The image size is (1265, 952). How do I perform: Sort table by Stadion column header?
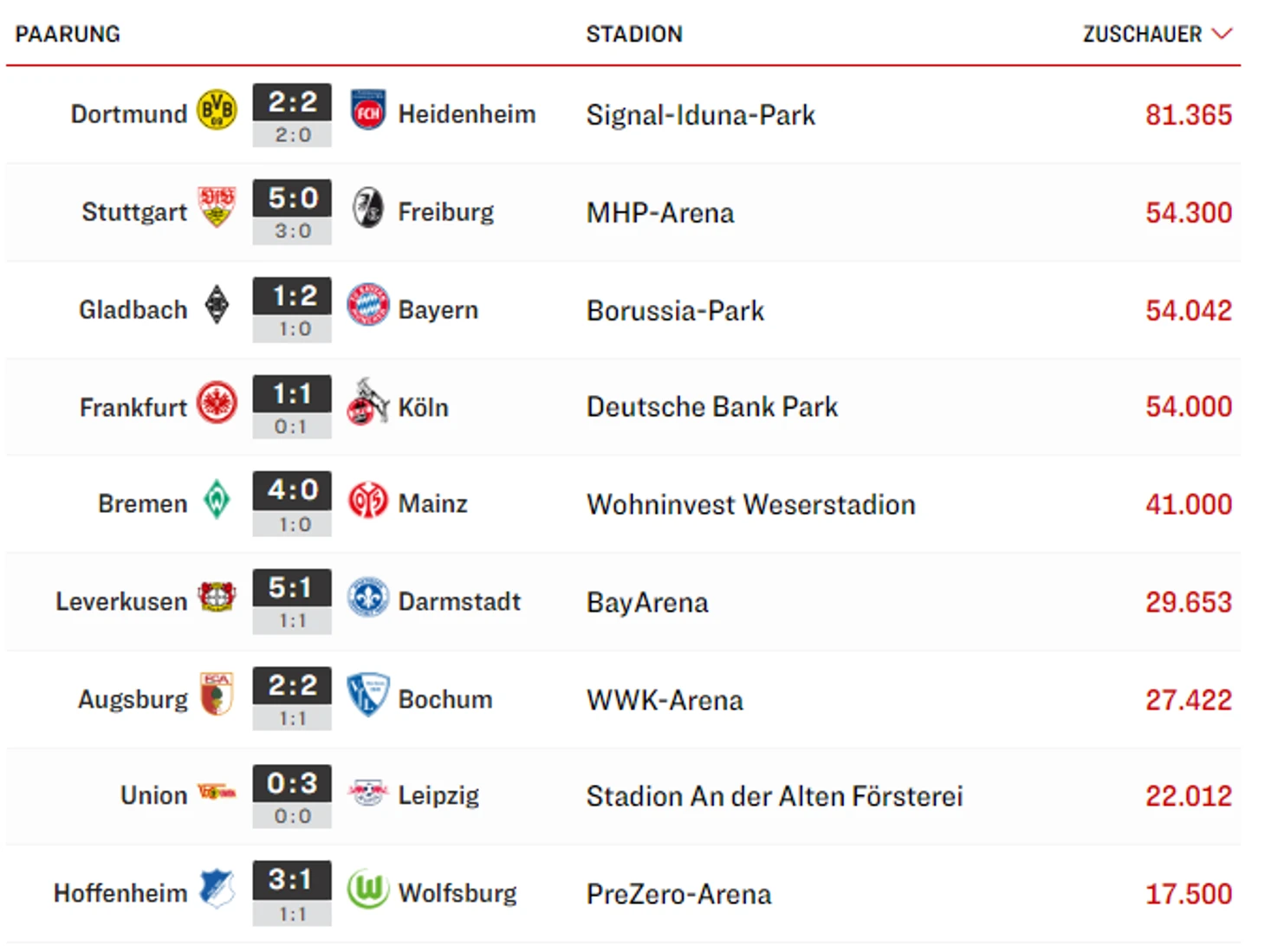pos(634,34)
